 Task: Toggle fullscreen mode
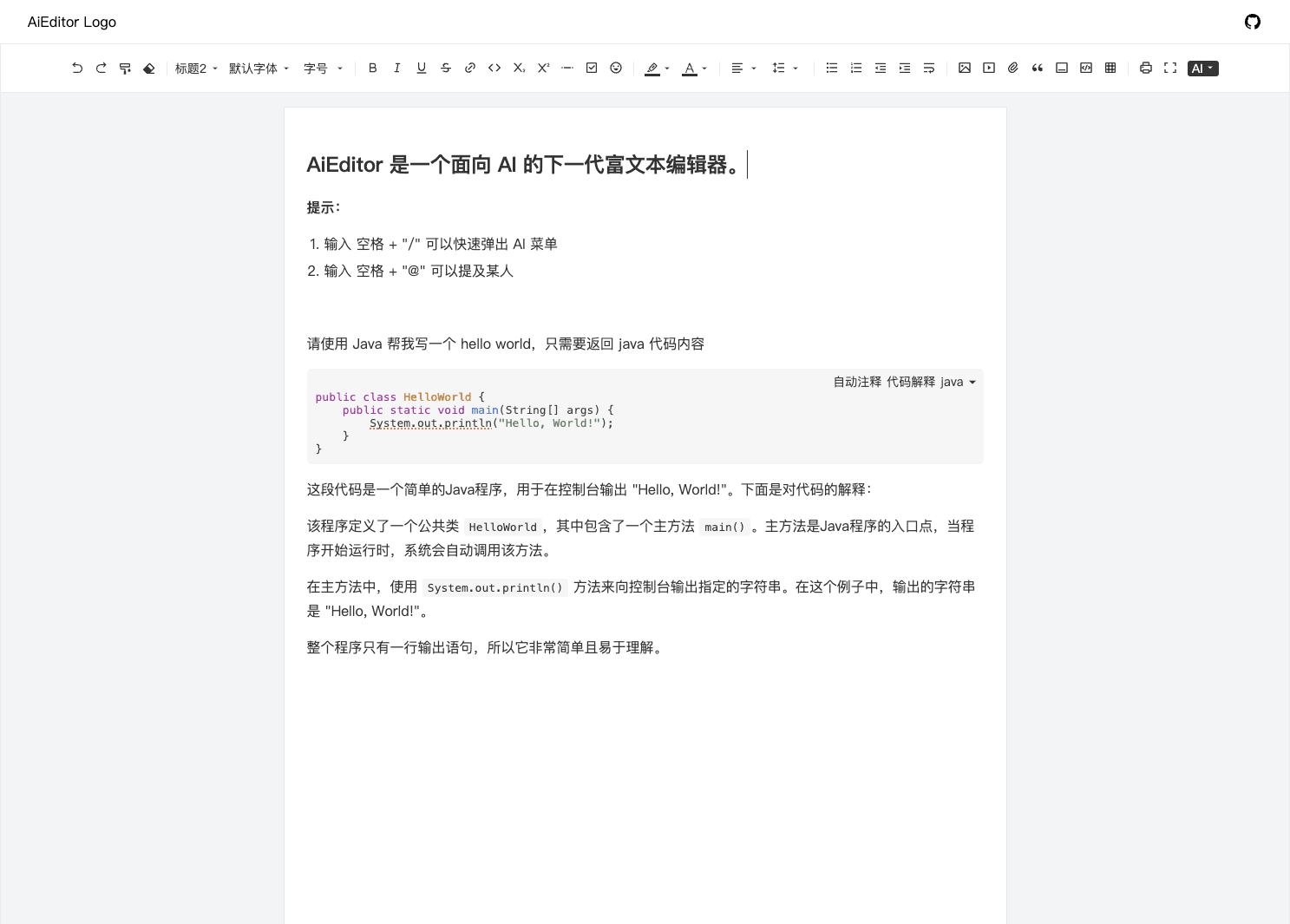1170,68
